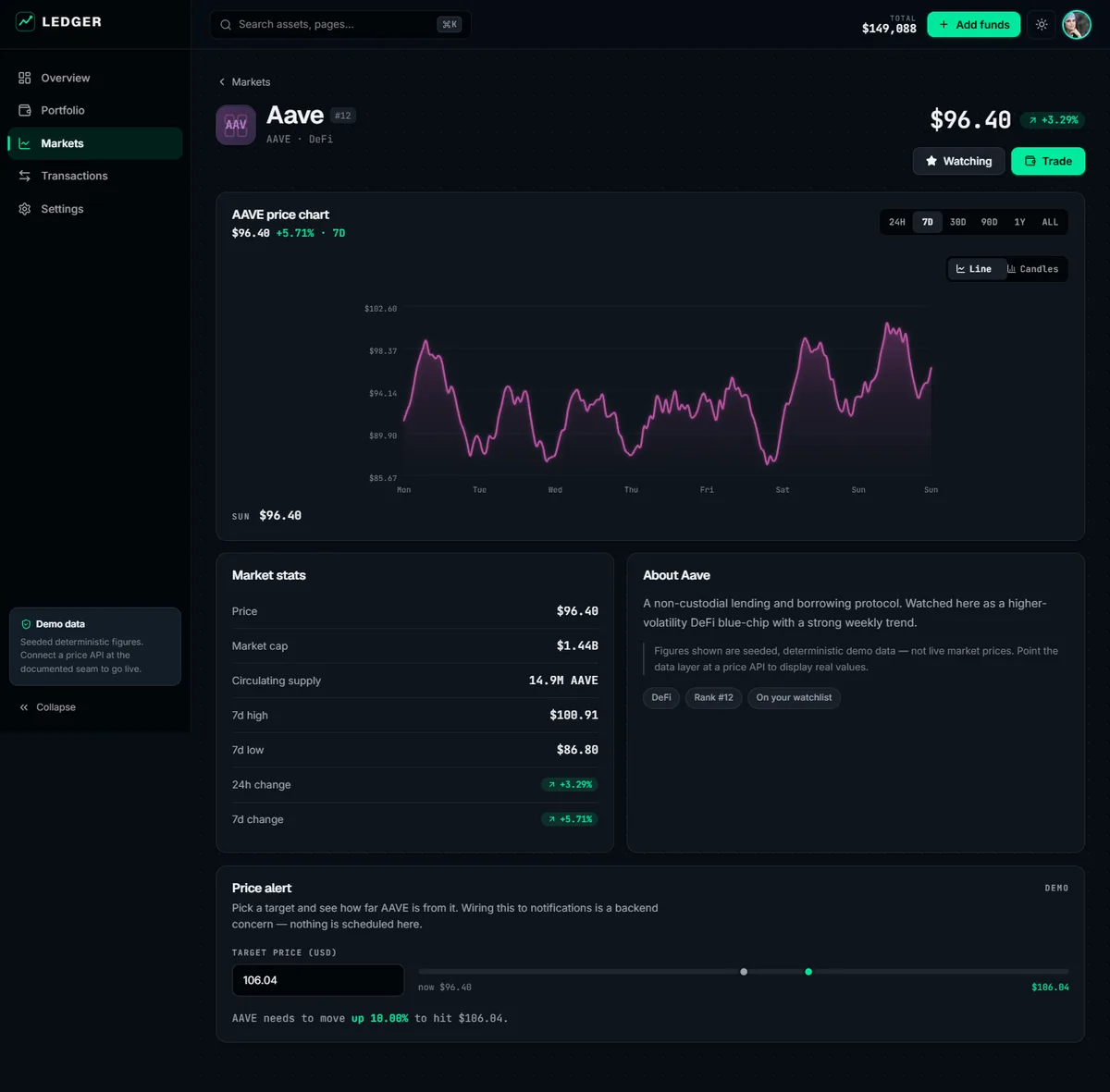The image size is (1110, 1092).
Task: Click the Transactions arrows icon
Action: (25, 176)
